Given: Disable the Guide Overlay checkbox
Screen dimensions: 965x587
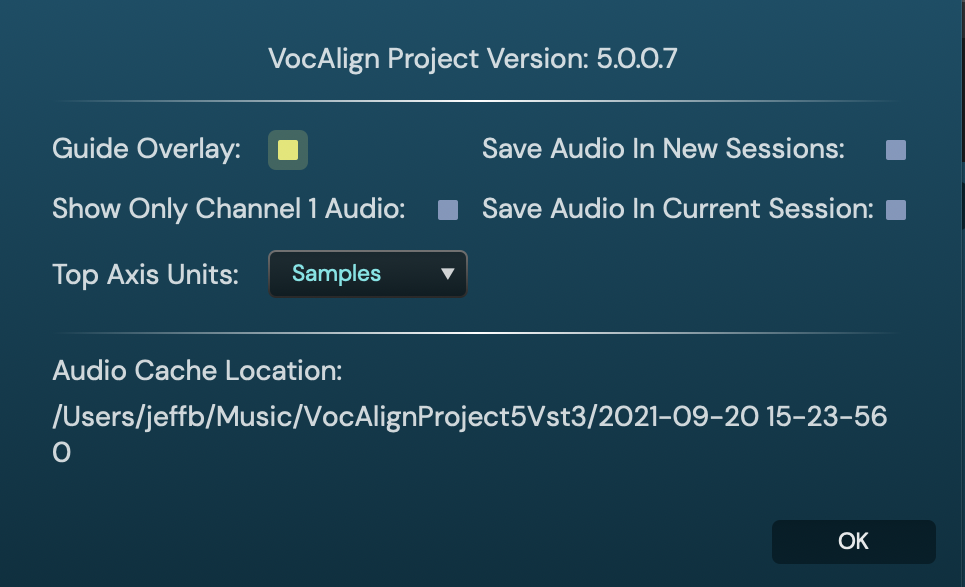Looking at the screenshot, I should [288, 150].
